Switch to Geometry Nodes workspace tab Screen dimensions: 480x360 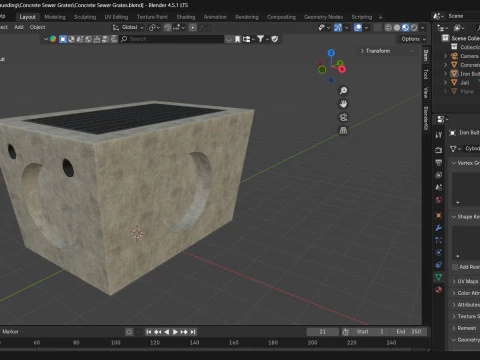(323, 17)
